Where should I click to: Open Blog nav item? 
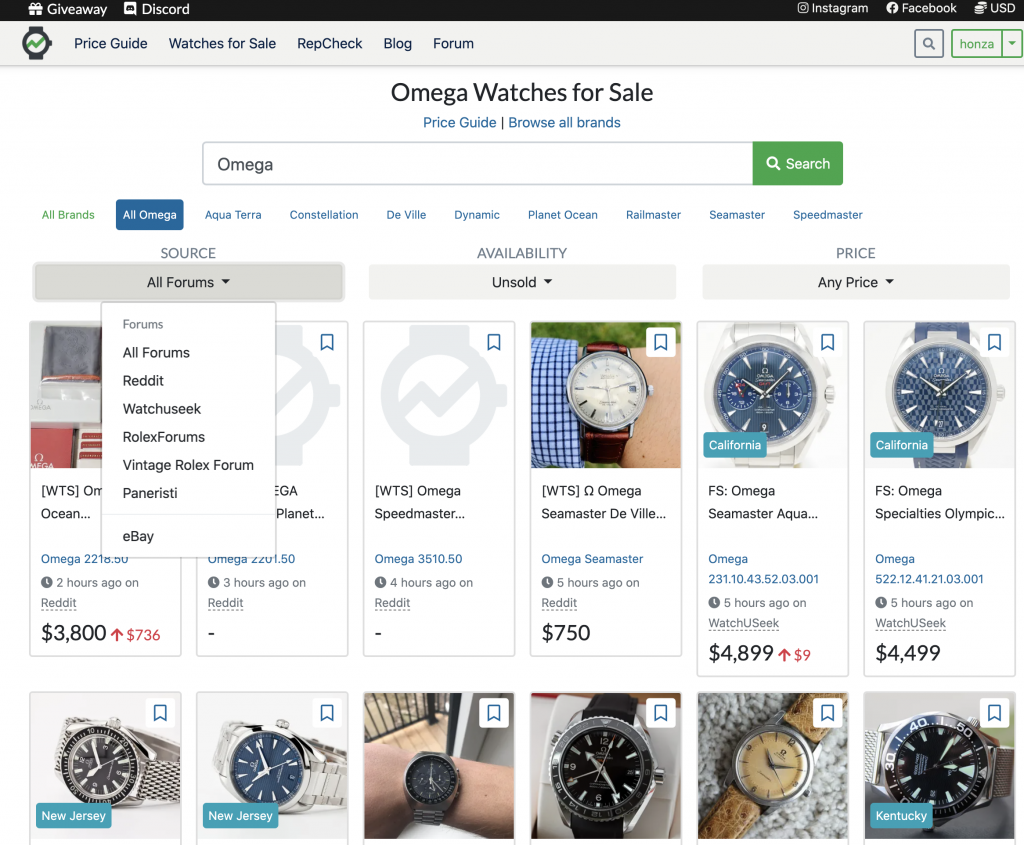pos(398,44)
